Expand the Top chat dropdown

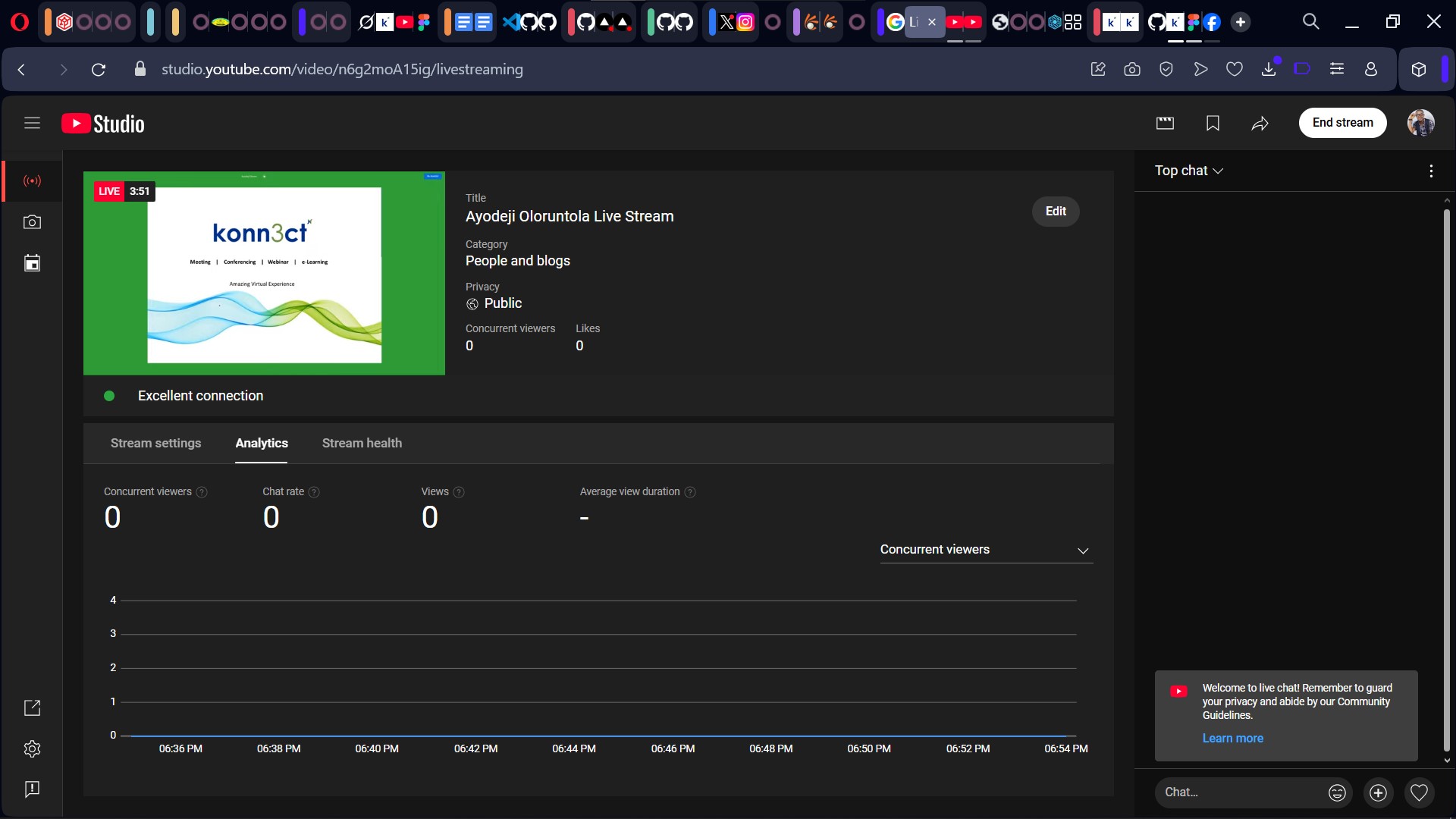[x=1188, y=171]
